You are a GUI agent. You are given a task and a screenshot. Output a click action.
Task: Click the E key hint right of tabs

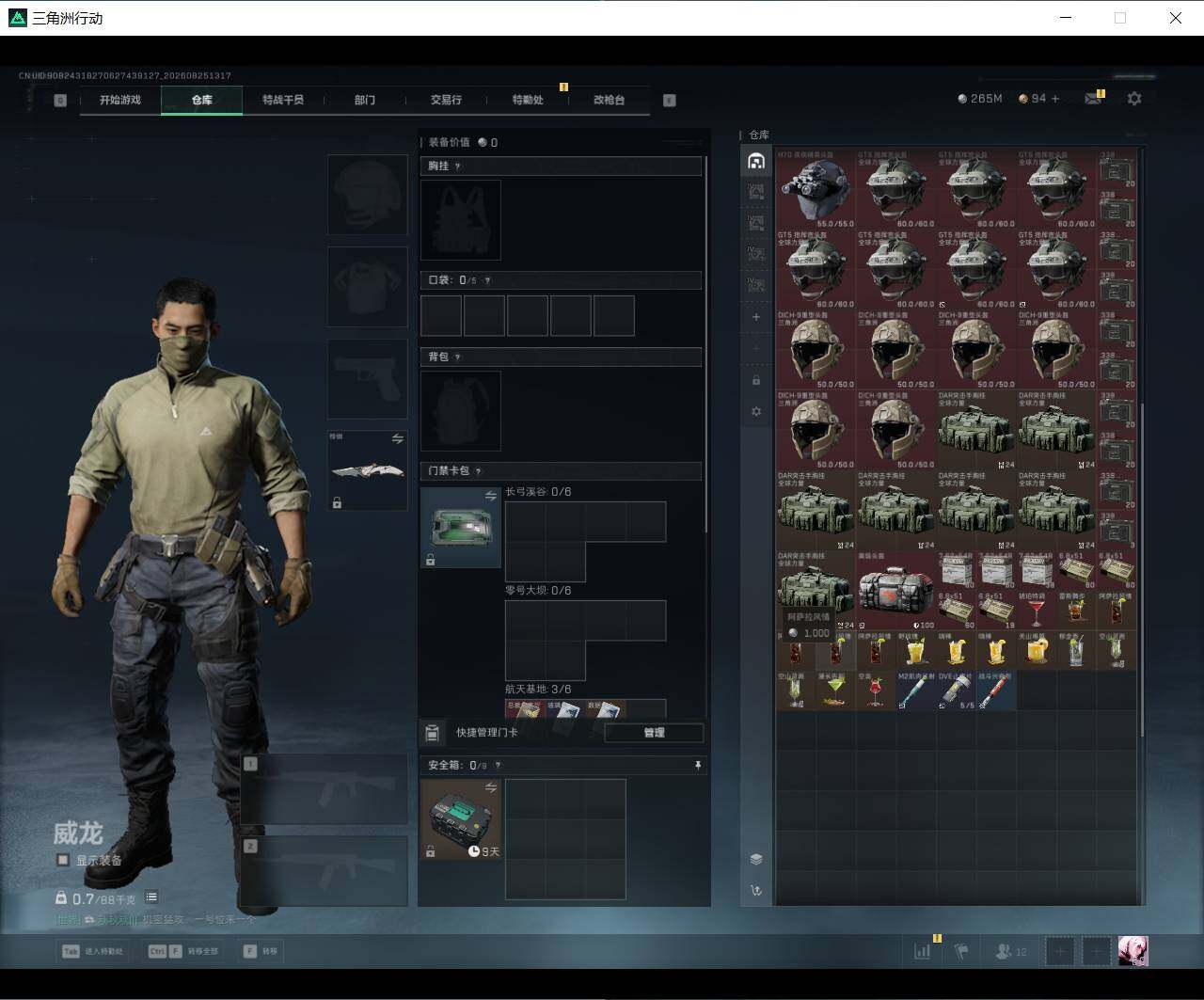(x=670, y=100)
